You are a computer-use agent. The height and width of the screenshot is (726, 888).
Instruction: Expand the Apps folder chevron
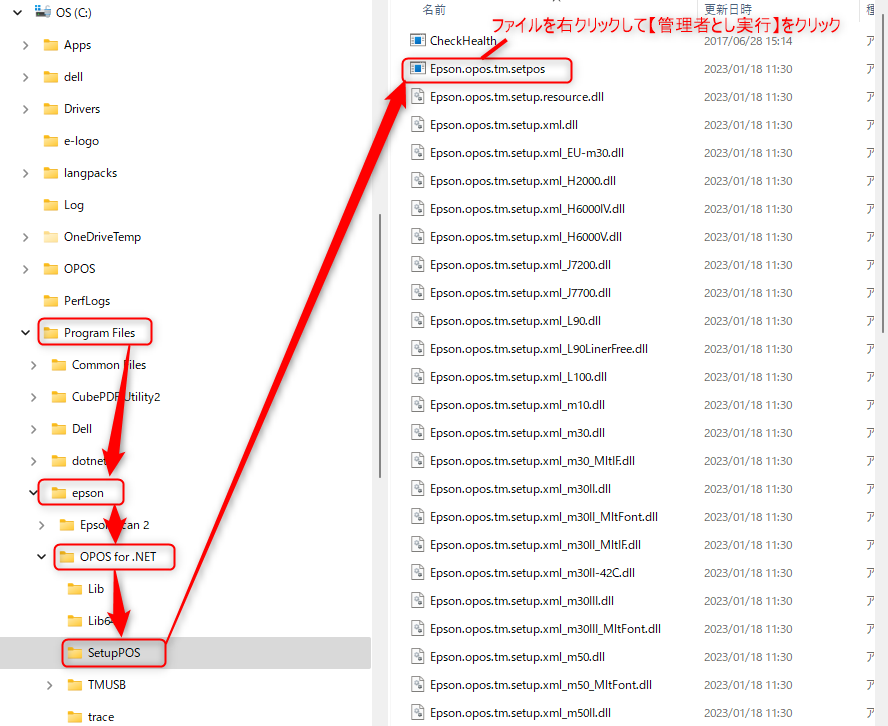(25, 45)
